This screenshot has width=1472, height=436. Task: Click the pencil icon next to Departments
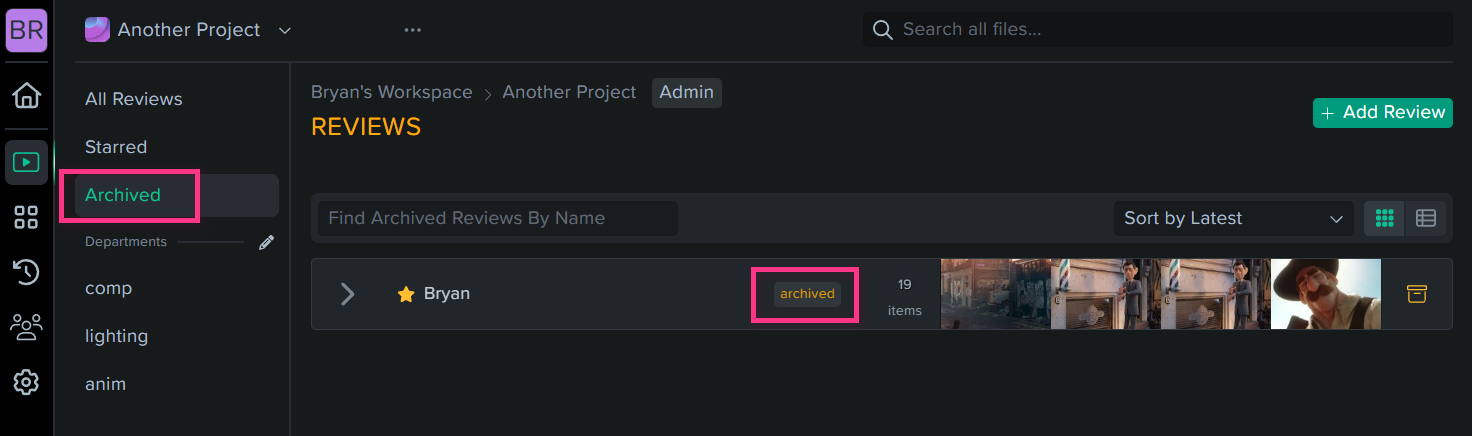click(266, 242)
